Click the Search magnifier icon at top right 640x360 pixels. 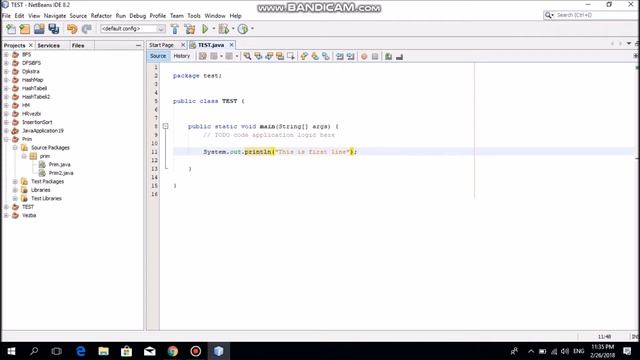coord(548,15)
